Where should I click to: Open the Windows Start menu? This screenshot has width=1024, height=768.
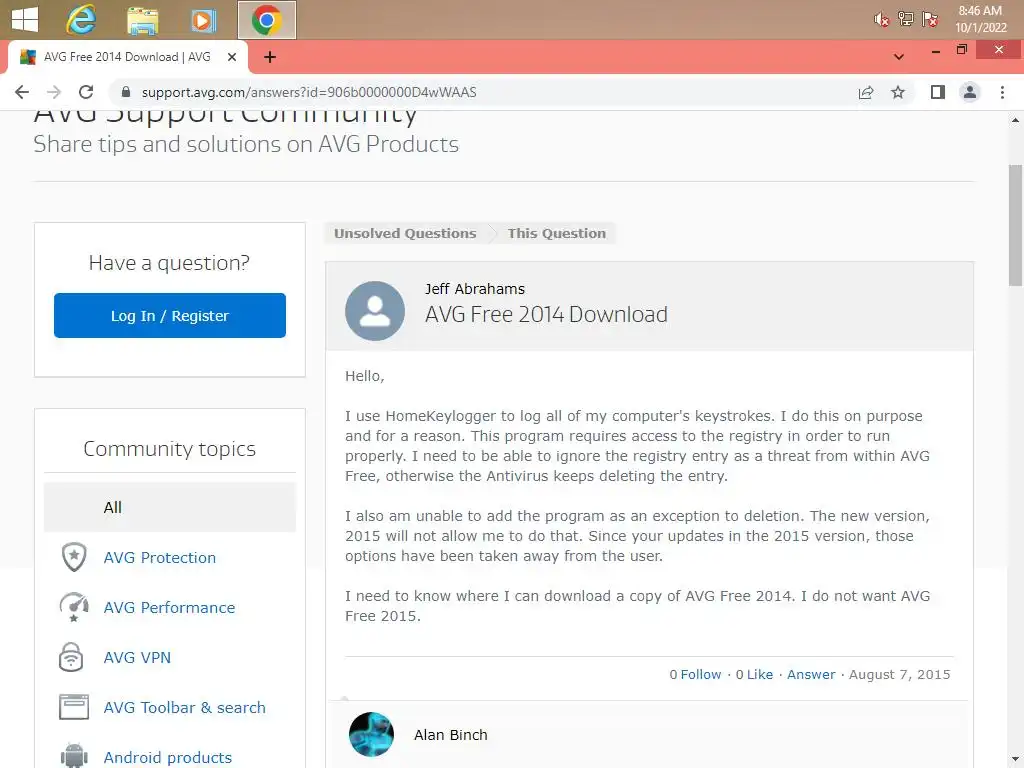[25, 19]
